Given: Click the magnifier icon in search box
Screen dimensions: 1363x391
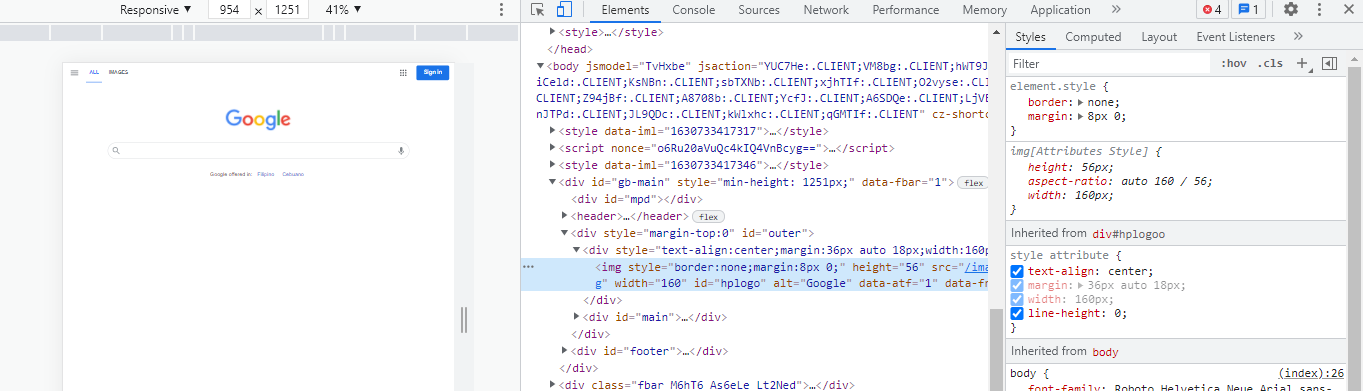Looking at the screenshot, I should [x=117, y=151].
